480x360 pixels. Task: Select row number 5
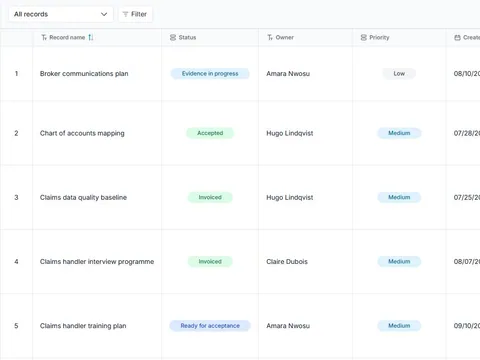click(x=16, y=326)
